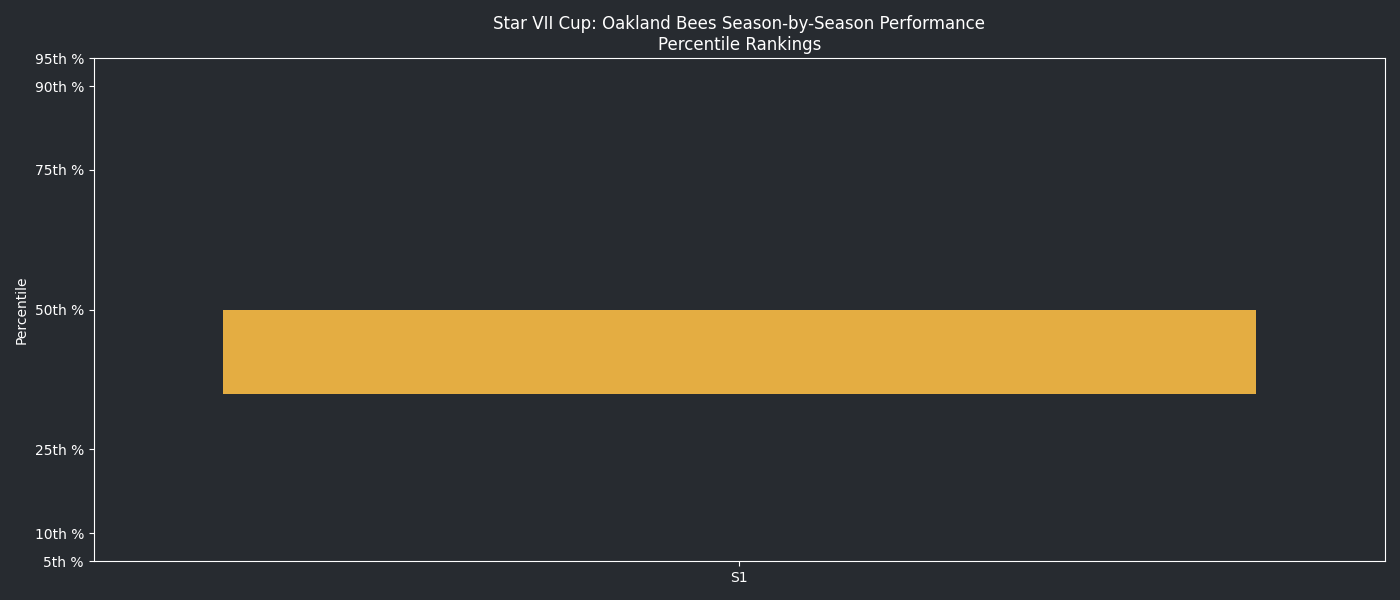This screenshot has height=600, width=1400.
Task: Click empty plot area below the orange bar
Action: [739, 480]
